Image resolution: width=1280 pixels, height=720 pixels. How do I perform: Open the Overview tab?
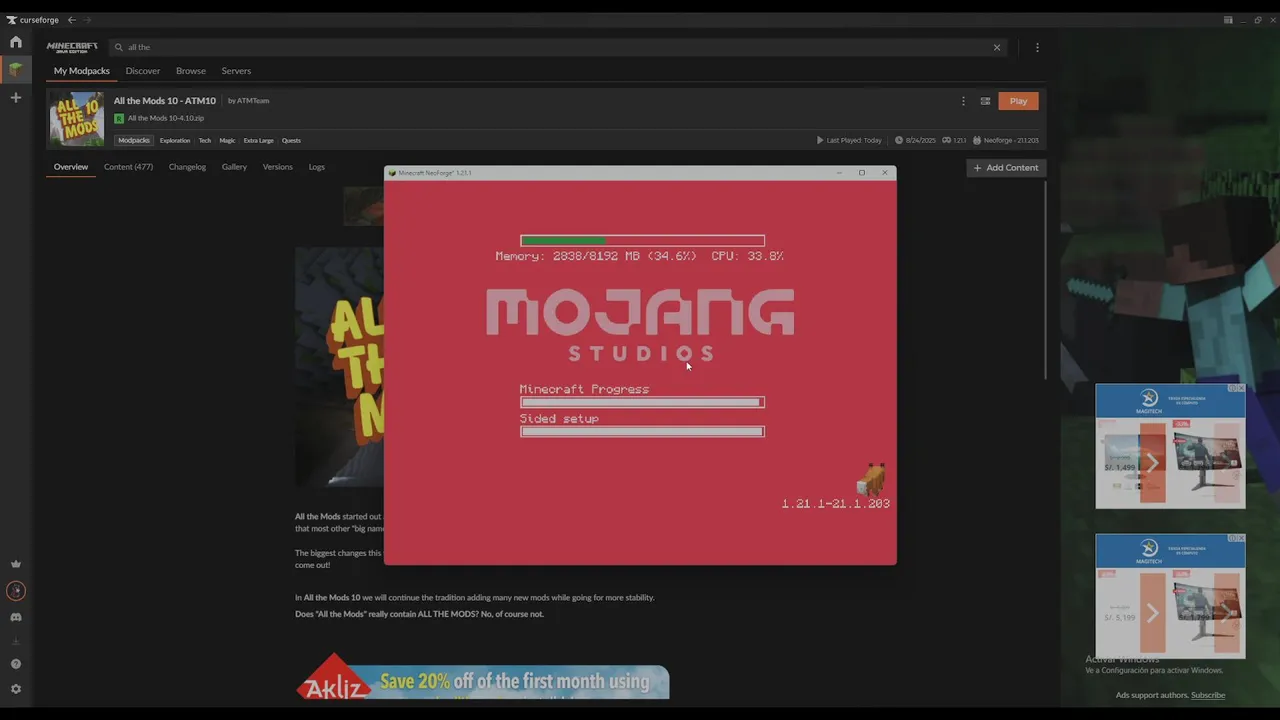(x=71, y=167)
